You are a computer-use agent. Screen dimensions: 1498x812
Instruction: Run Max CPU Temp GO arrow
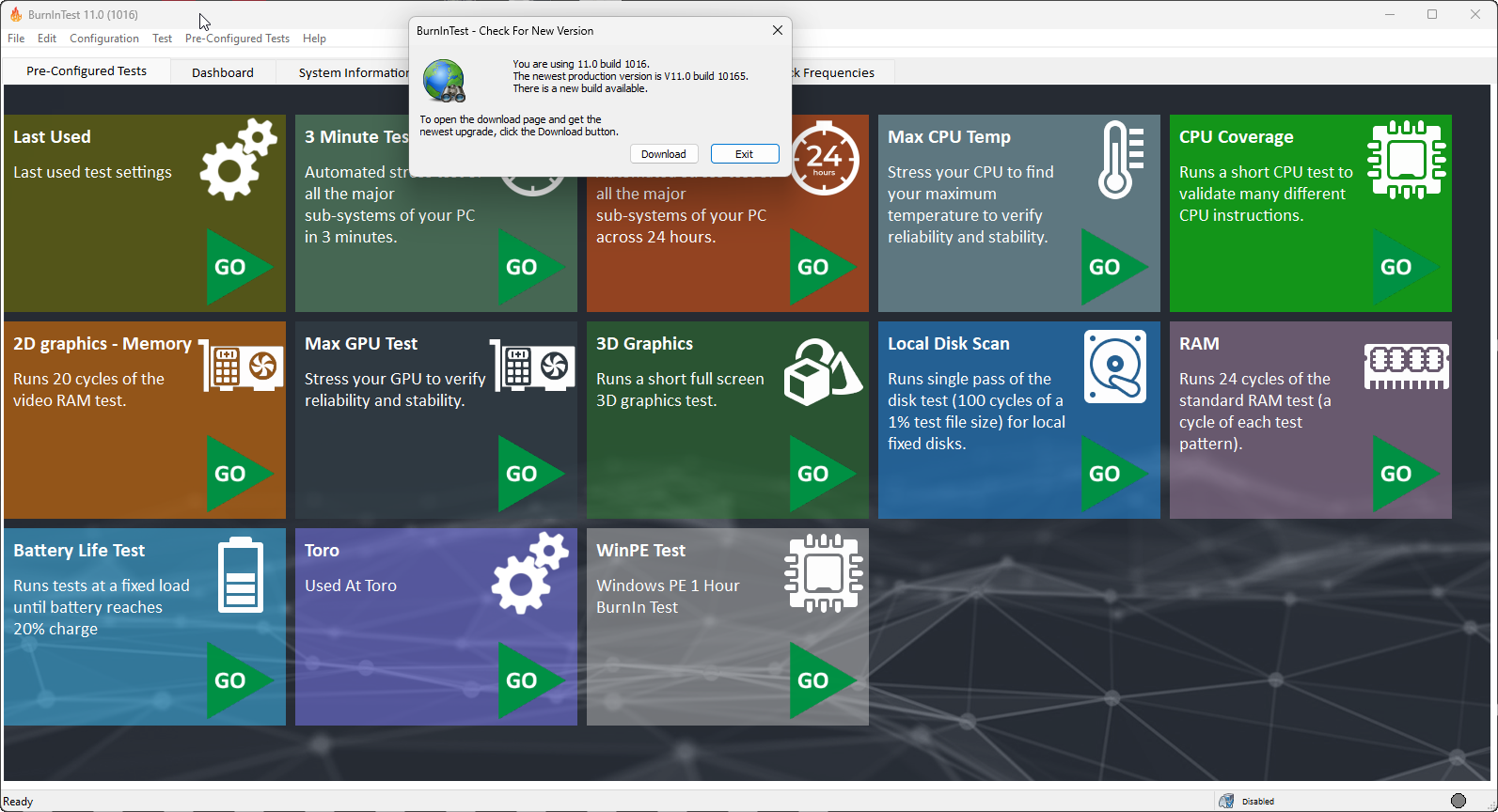1114,267
